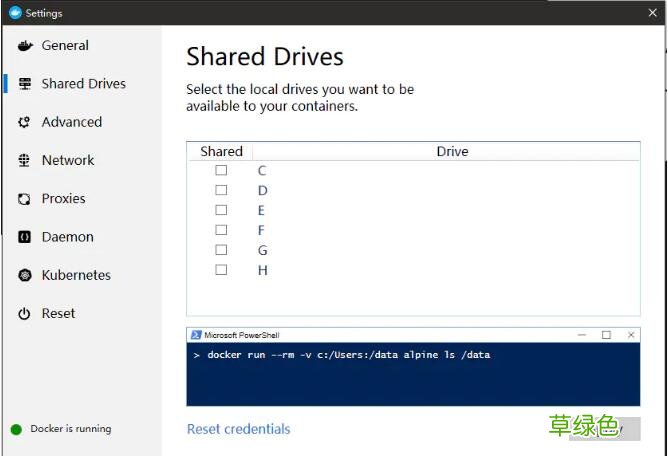Click the drive letter D label
Screen dimensions: 668x459
pos(262,191)
